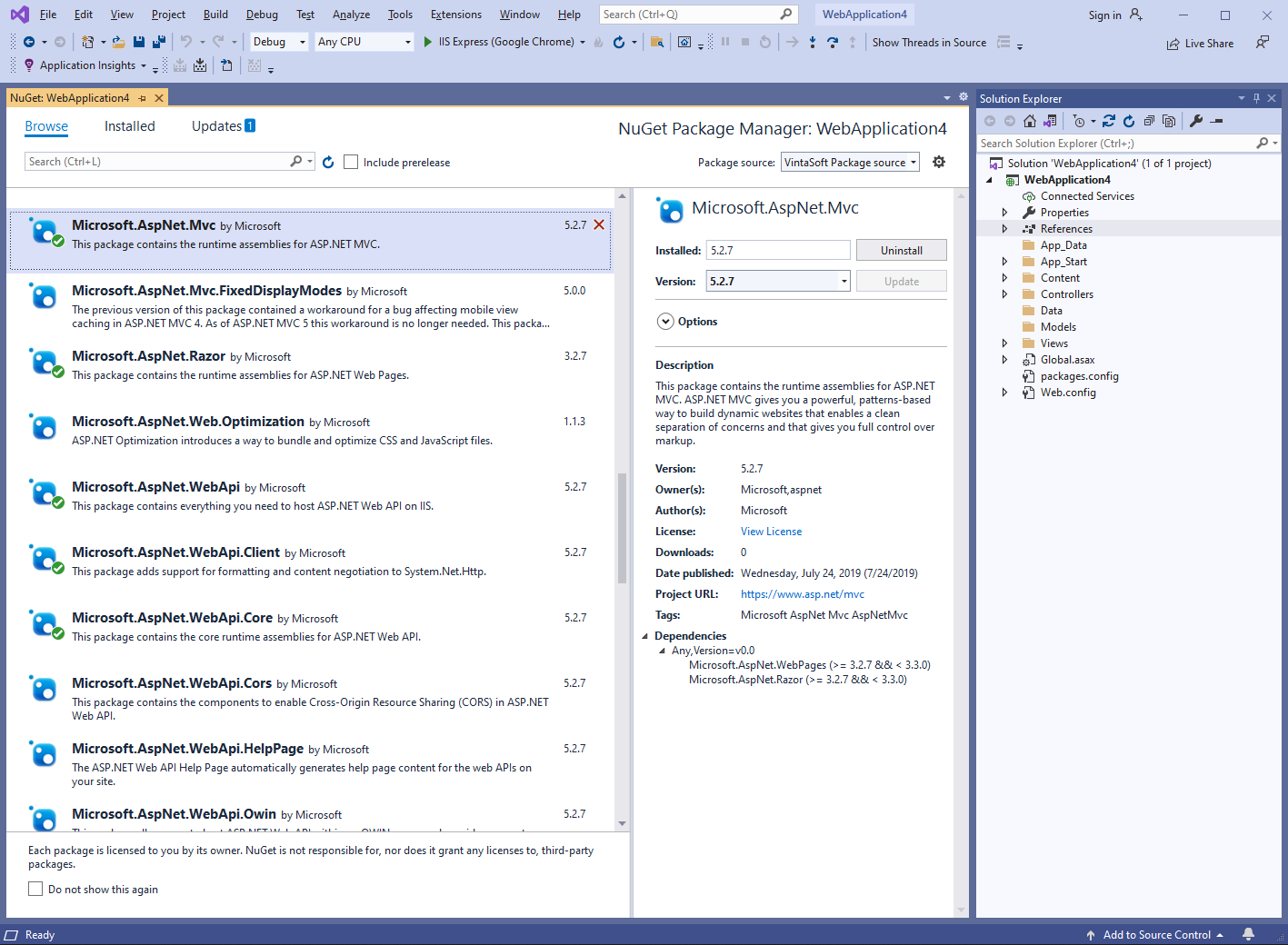Screen dimensions: 1288x945
Task: Click Undo icon in main toolbar
Action: [186, 42]
